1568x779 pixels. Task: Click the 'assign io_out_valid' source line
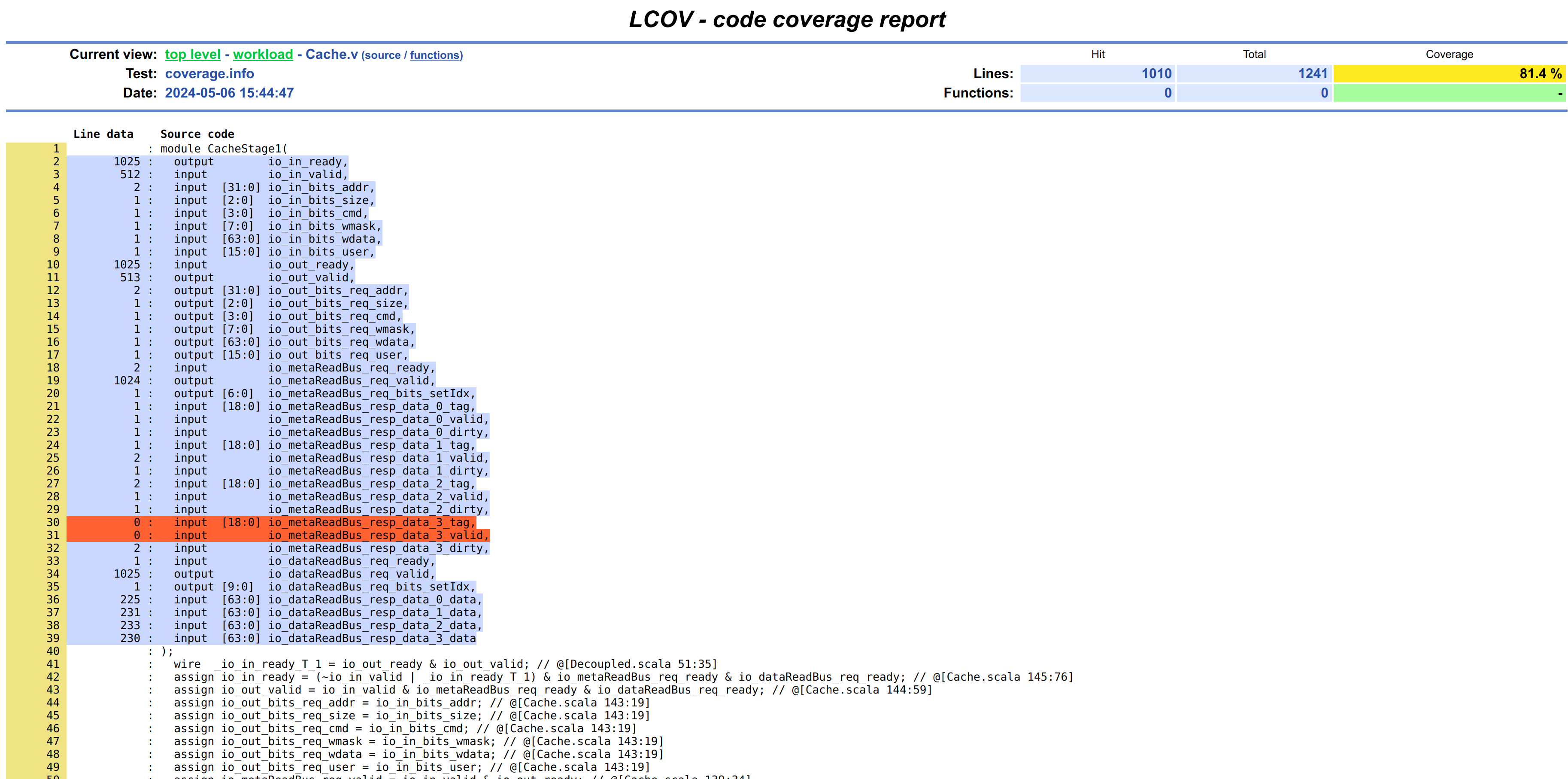click(x=553, y=690)
